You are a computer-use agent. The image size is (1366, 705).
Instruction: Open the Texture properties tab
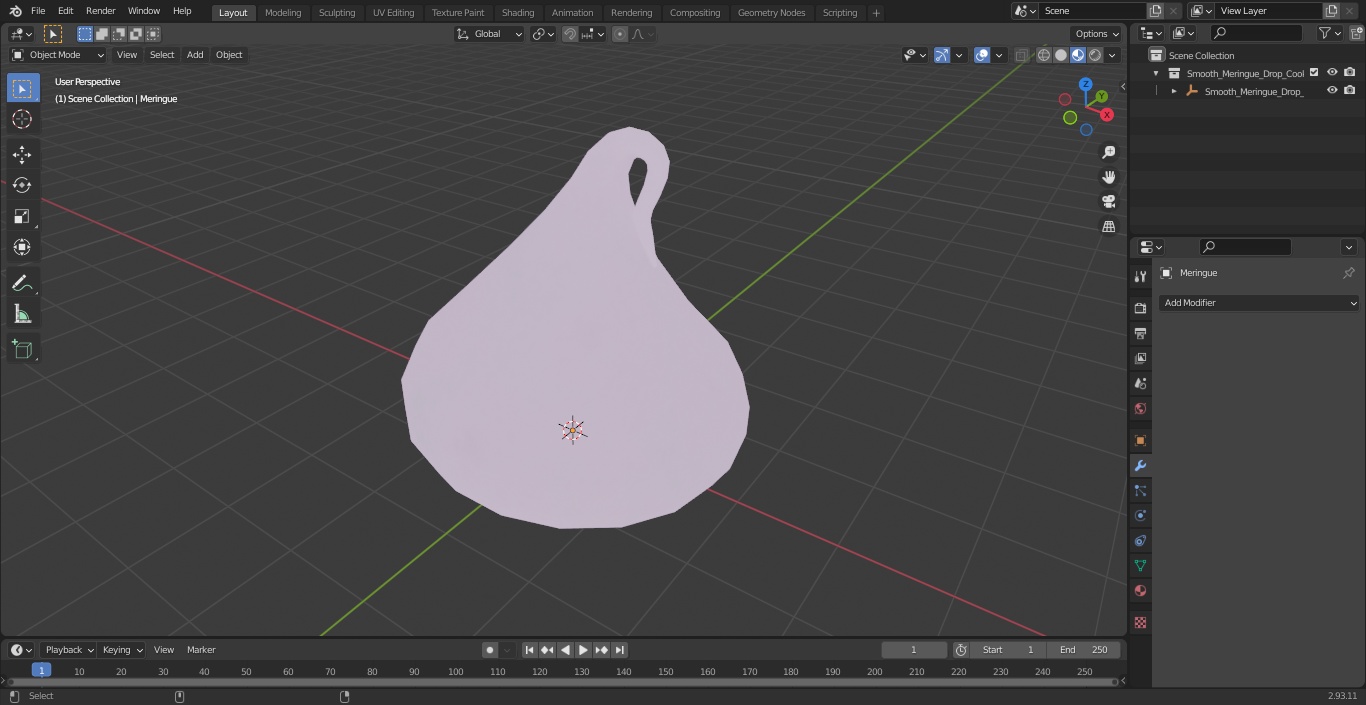(1140, 622)
